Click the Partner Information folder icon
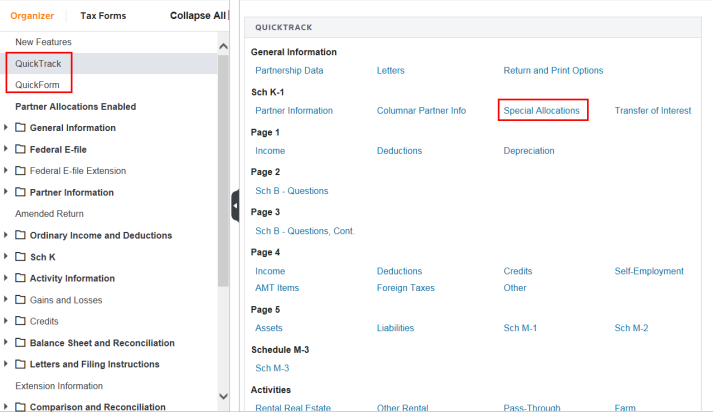Image resolution: width=713 pixels, height=412 pixels. 21,192
